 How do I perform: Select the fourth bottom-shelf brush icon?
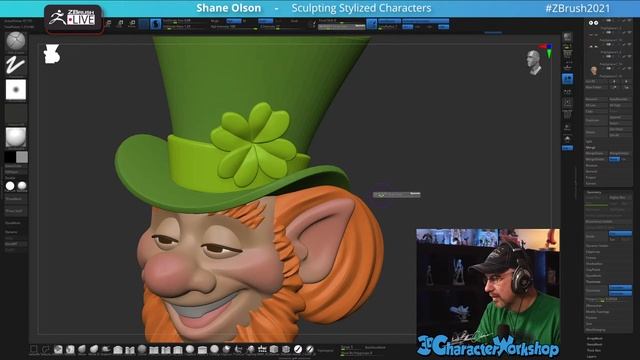pos(70,349)
